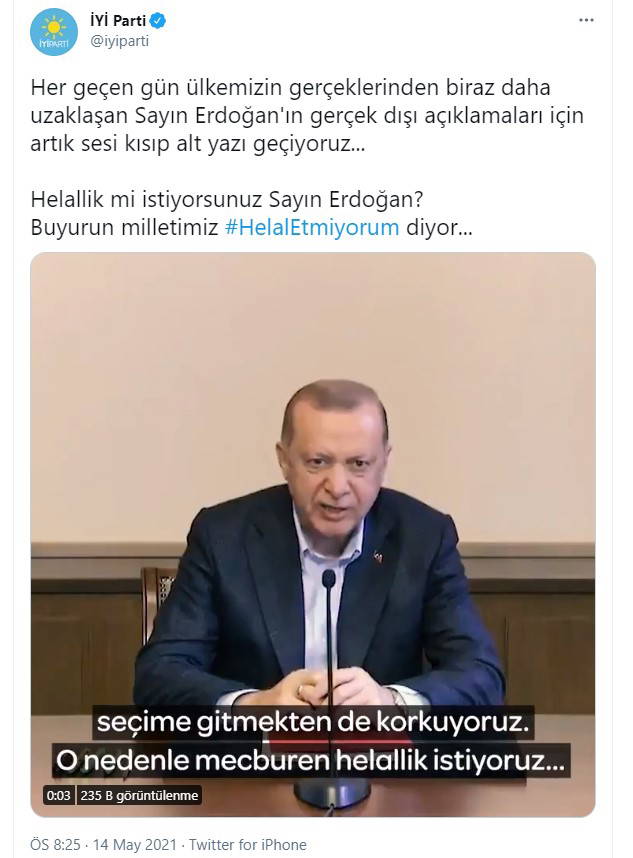This screenshot has width=633, height=858.
Task: Open the three-dot more options menu
Action: tap(586, 20)
